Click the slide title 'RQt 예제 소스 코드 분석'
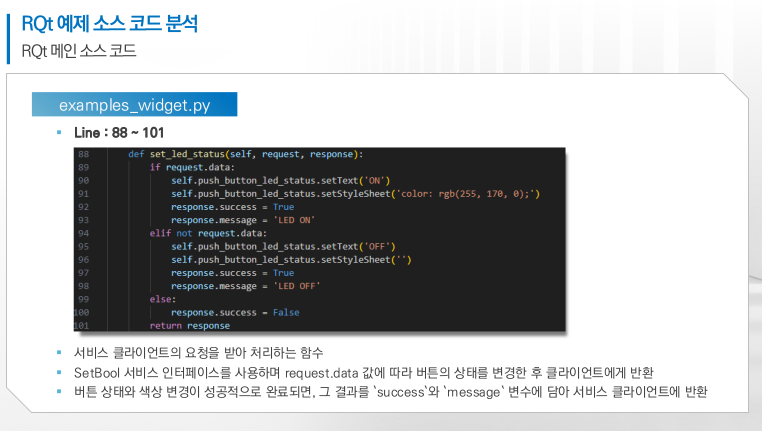This screenshot has height=431, width=762. pos(109,23)
